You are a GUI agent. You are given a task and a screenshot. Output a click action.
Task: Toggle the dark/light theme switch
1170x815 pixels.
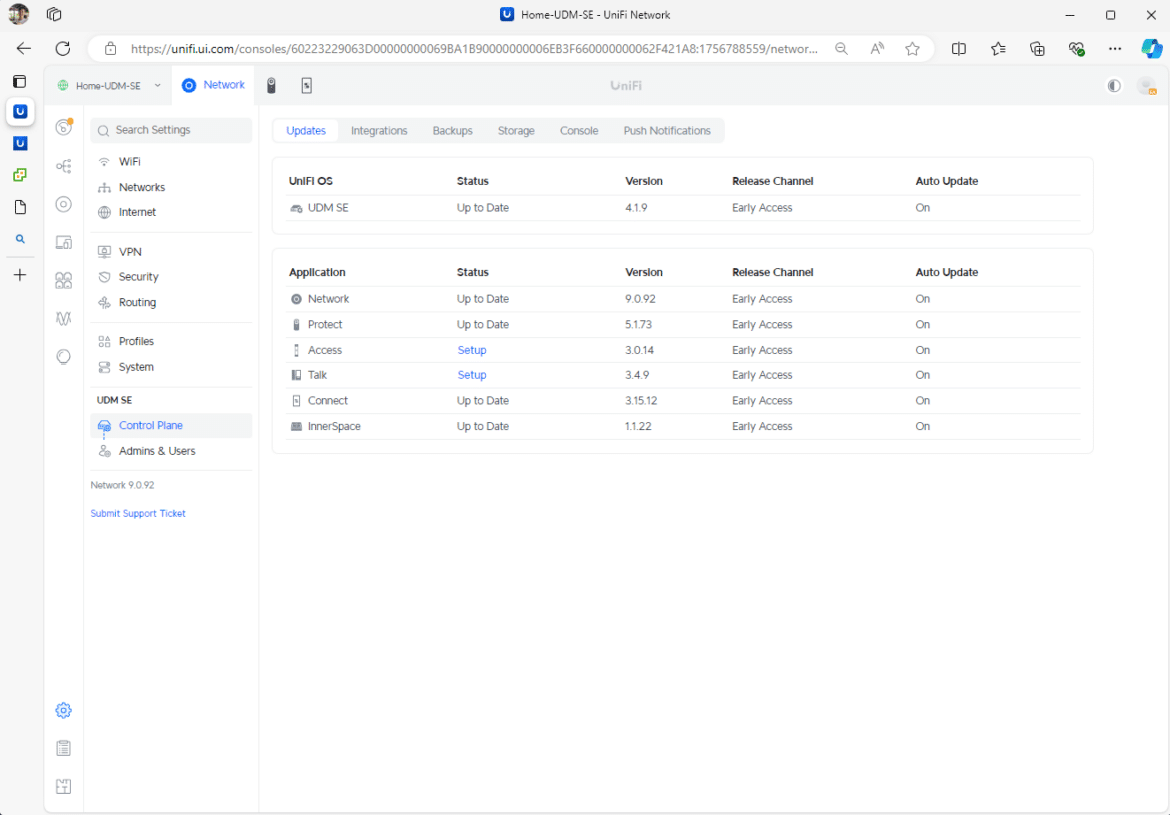1114,86
